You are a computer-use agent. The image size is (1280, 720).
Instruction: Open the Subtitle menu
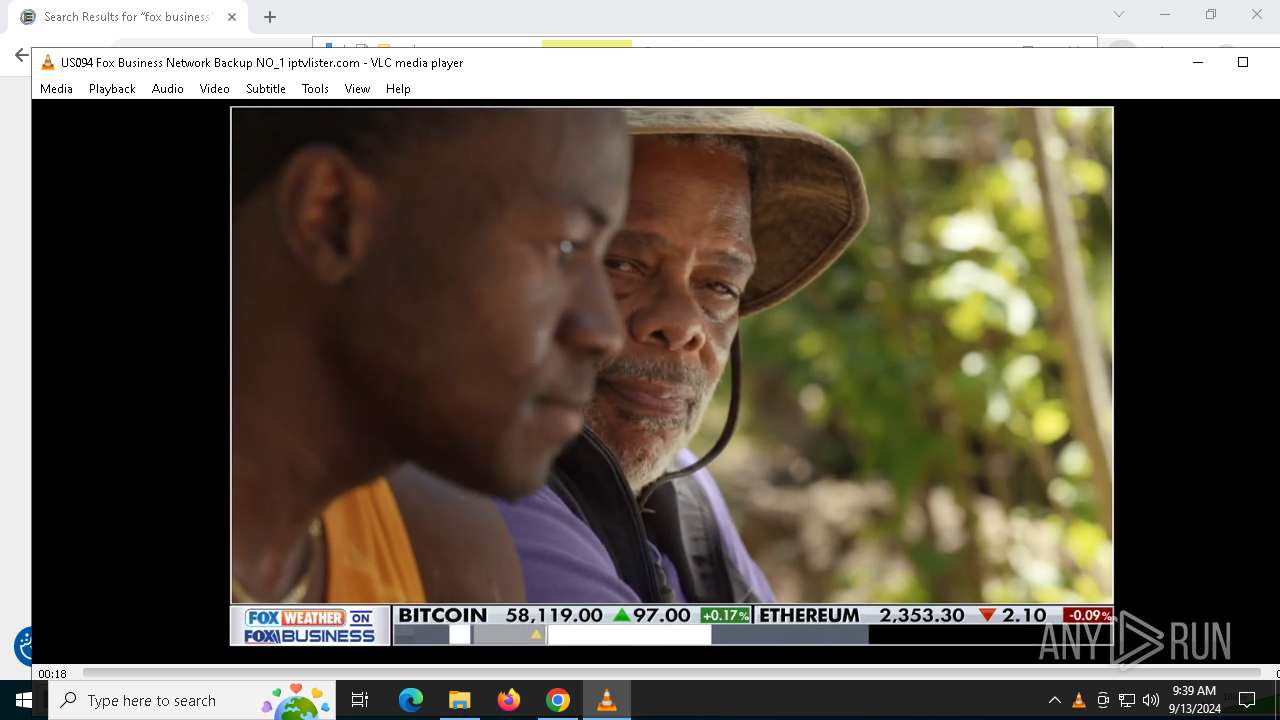pos(266,89)
